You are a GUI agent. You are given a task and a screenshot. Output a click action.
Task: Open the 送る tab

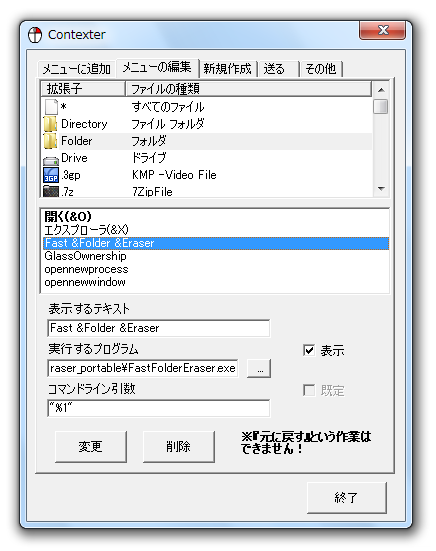point(278,69)
